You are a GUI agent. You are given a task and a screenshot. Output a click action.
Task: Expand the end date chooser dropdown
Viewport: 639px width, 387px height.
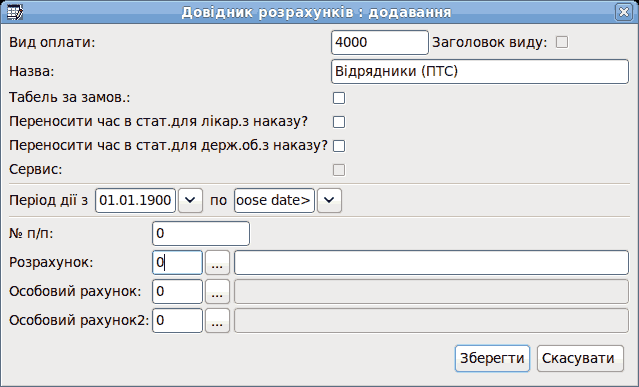[329, 200]
